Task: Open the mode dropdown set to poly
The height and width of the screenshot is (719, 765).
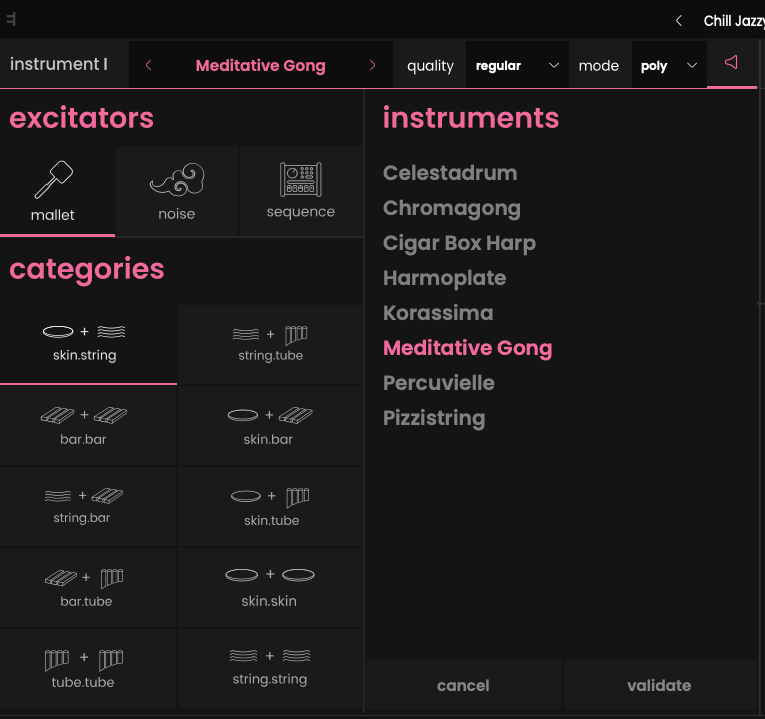Action: (x=668, y=66)
